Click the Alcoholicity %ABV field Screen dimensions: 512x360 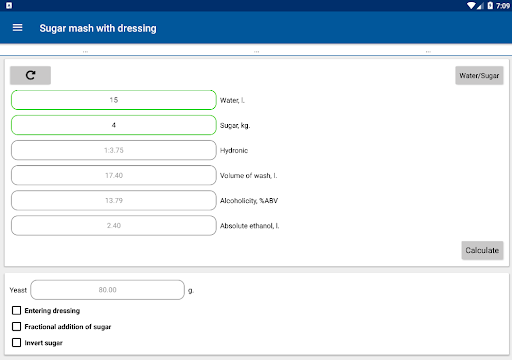(114, 200)
